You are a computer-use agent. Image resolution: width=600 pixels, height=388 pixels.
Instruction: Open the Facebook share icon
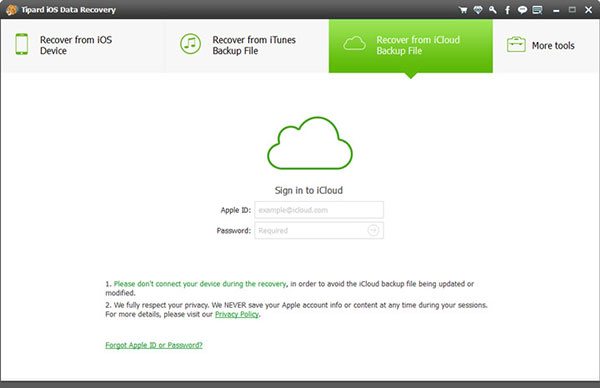(507, 10)
